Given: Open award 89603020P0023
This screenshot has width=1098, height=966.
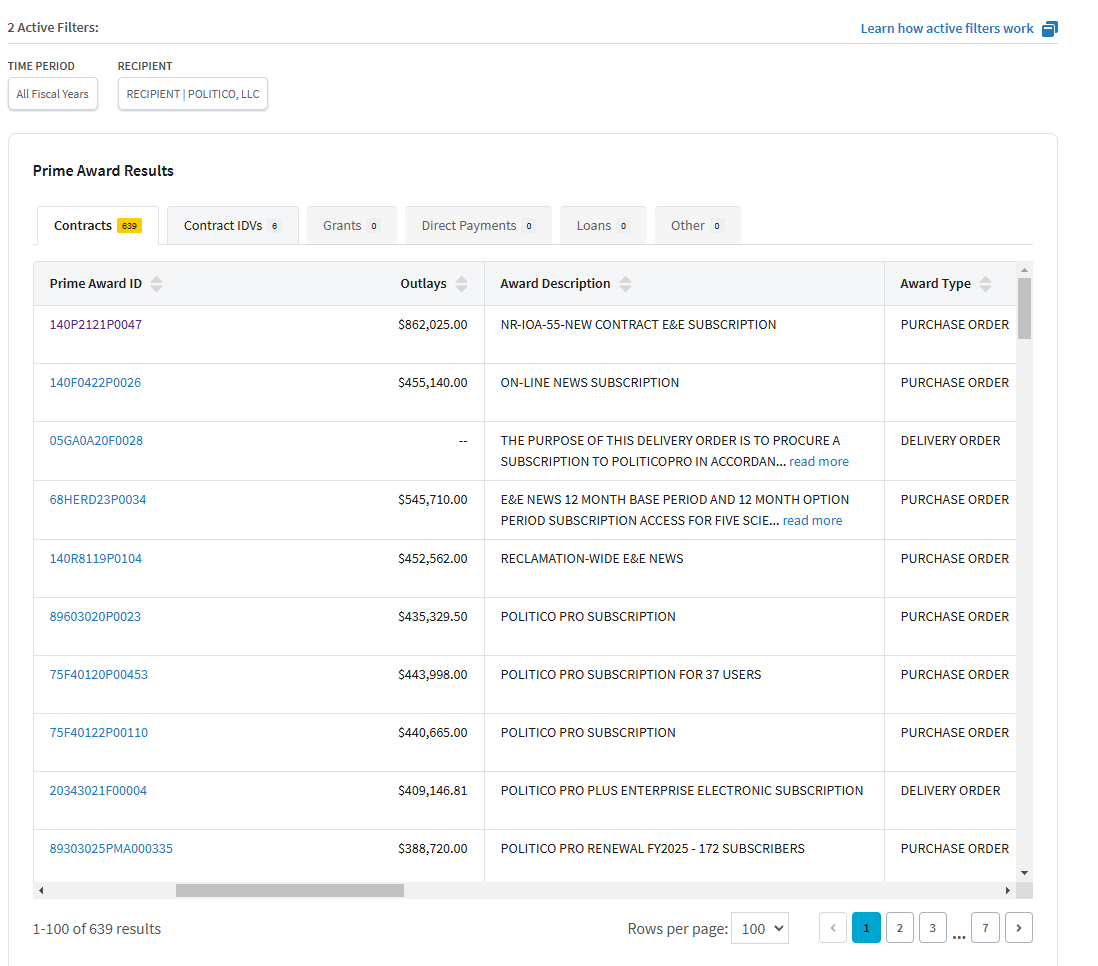Looking at the screenshot, I should [x=95, y=616].
